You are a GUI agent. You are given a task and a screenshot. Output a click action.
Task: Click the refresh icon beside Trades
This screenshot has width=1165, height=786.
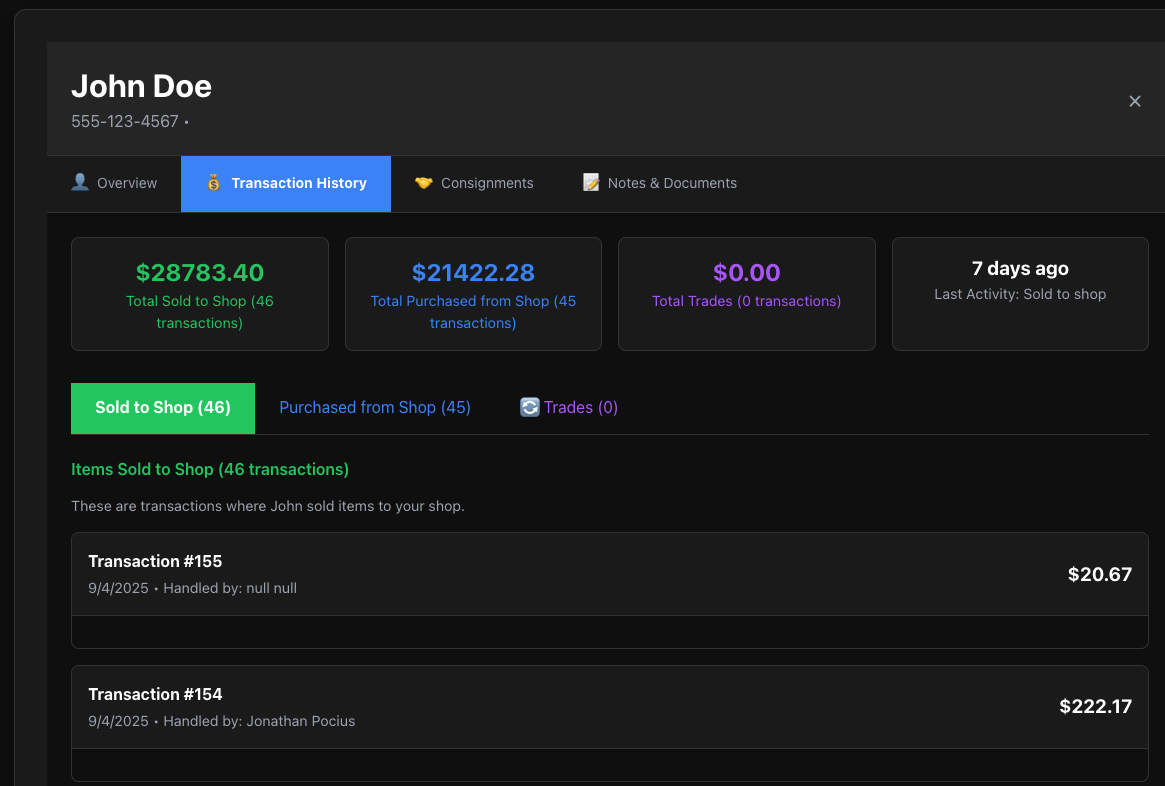point(529,407)
